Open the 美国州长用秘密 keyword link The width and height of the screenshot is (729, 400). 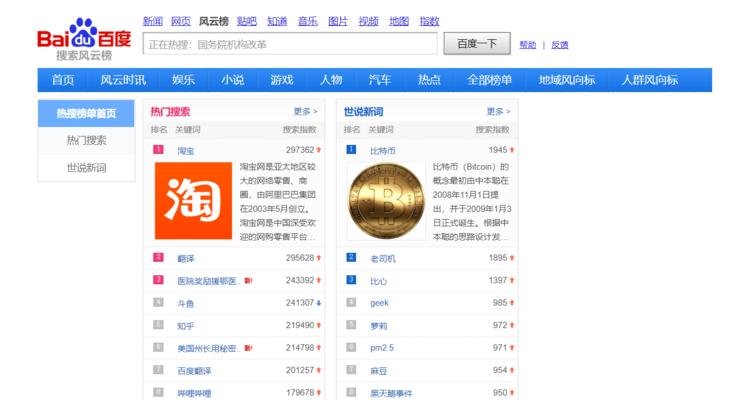(208, 348)
